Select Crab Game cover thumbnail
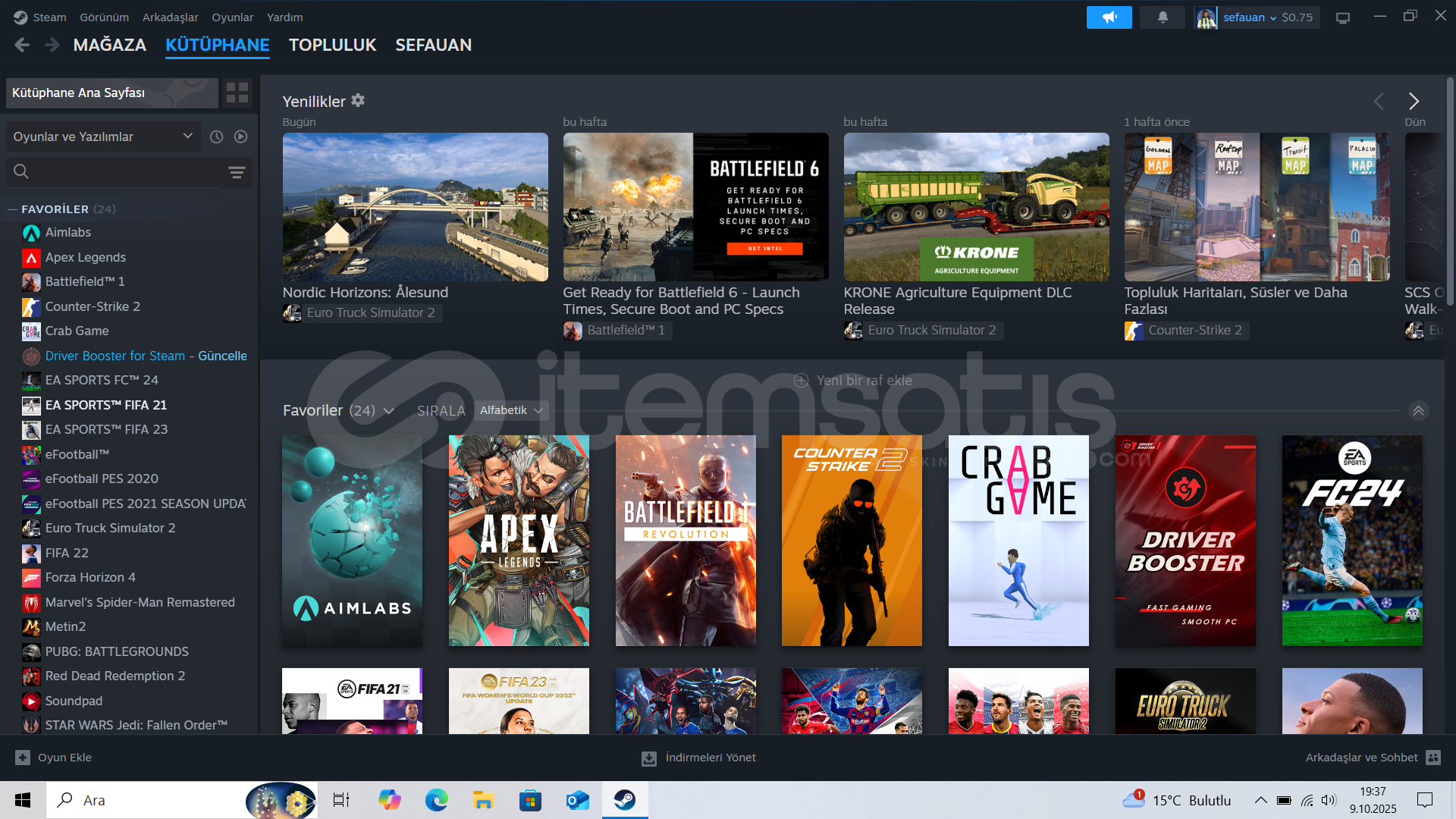This screenshot has height=819, width=1456. pos(1018,540)
